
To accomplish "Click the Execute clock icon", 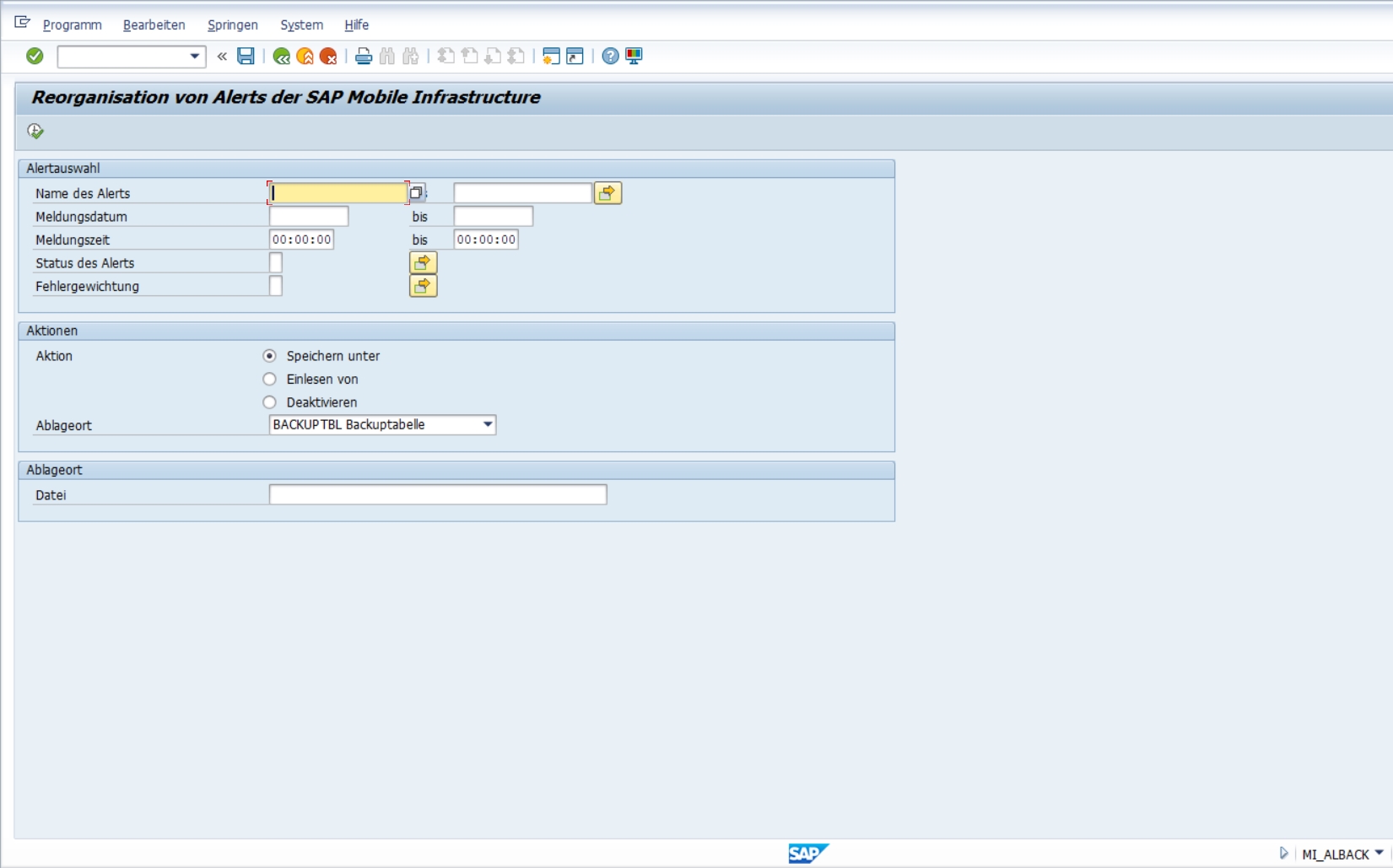I will coord(35,131).
